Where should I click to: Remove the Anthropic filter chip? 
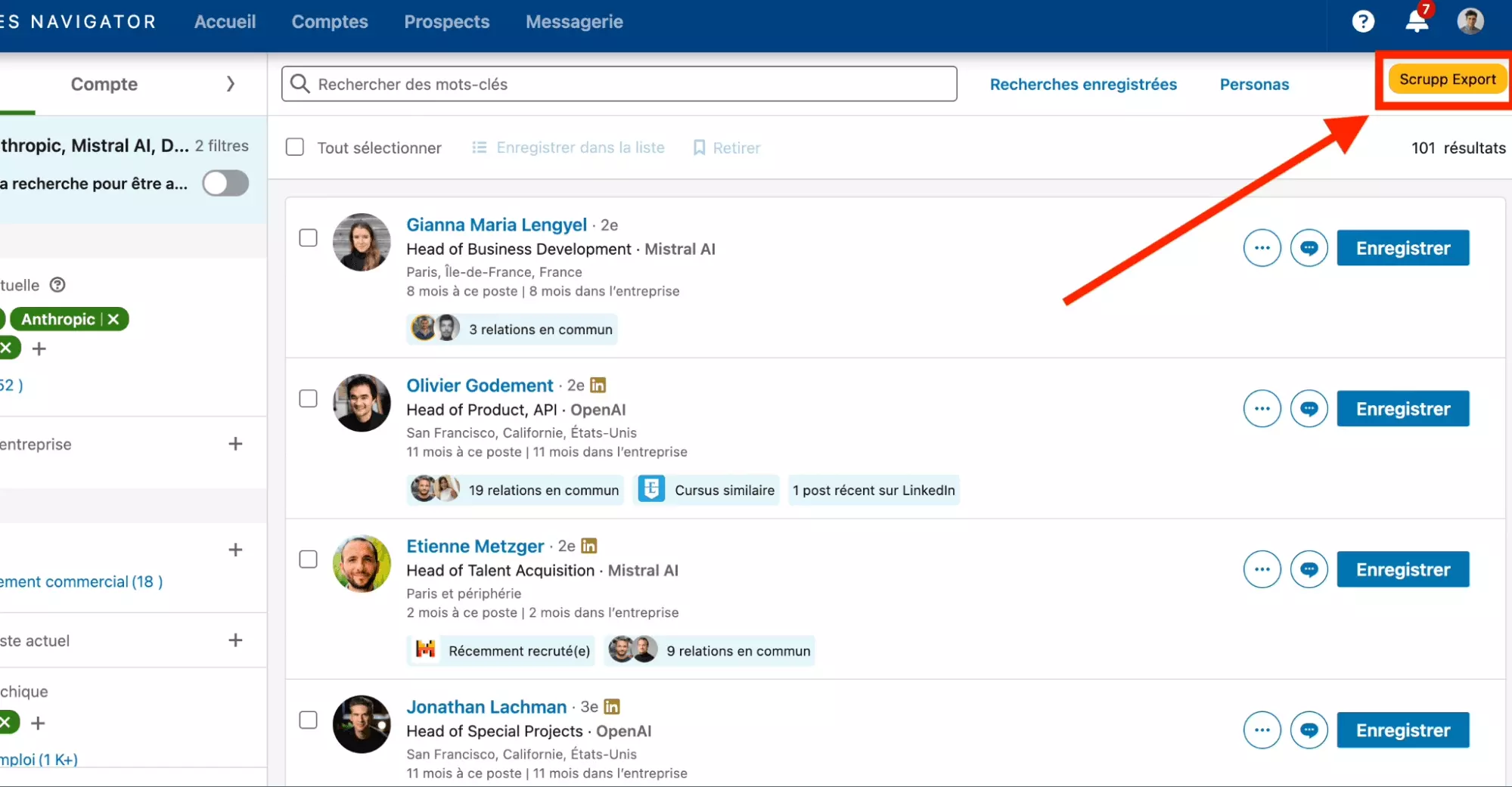(x=113, y=319)
